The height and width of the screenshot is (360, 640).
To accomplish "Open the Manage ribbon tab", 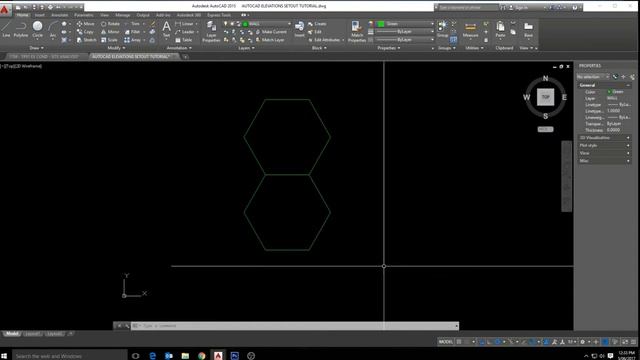I will (122, 15).
